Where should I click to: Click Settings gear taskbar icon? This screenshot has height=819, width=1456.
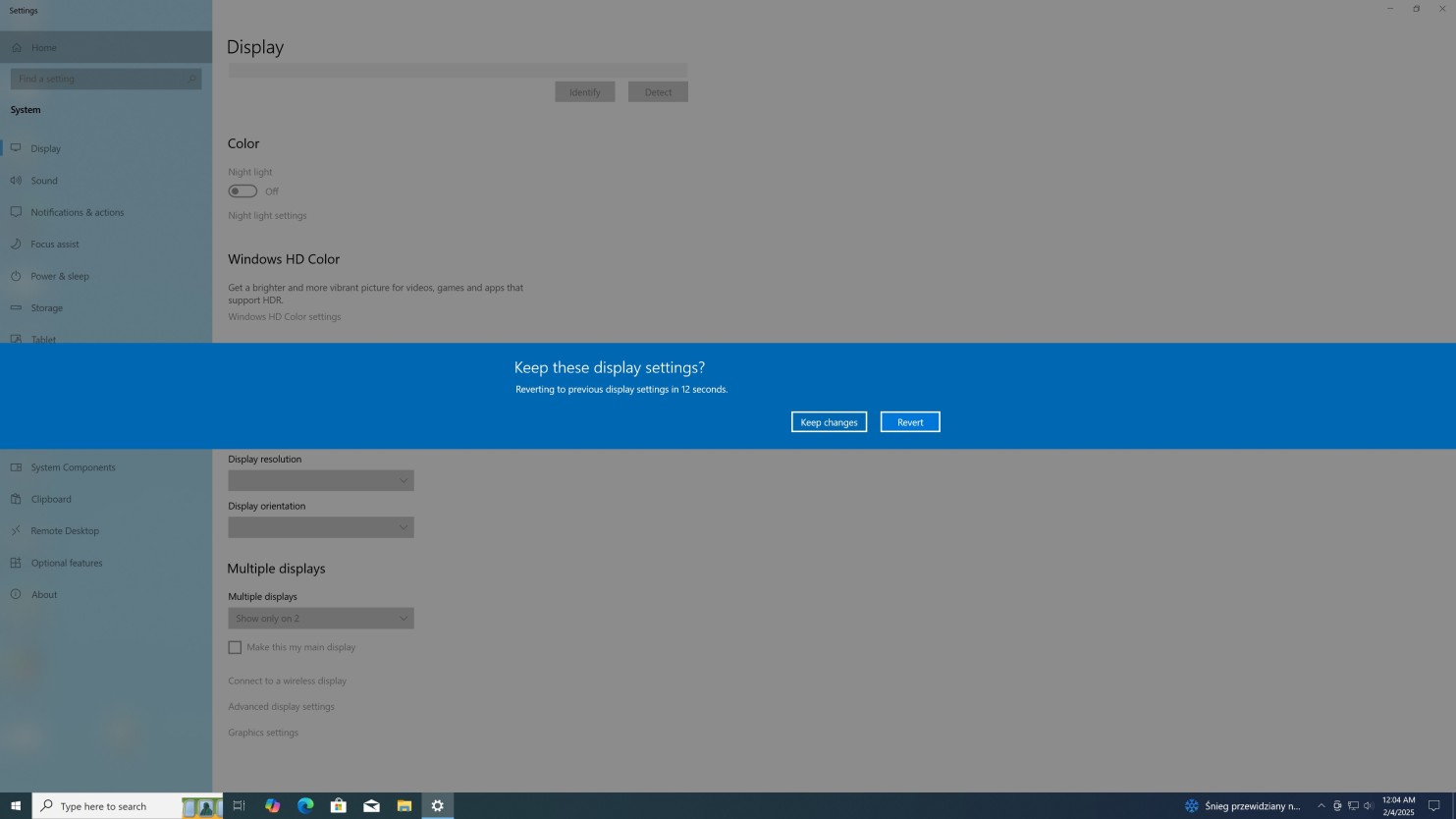point(438,805)
